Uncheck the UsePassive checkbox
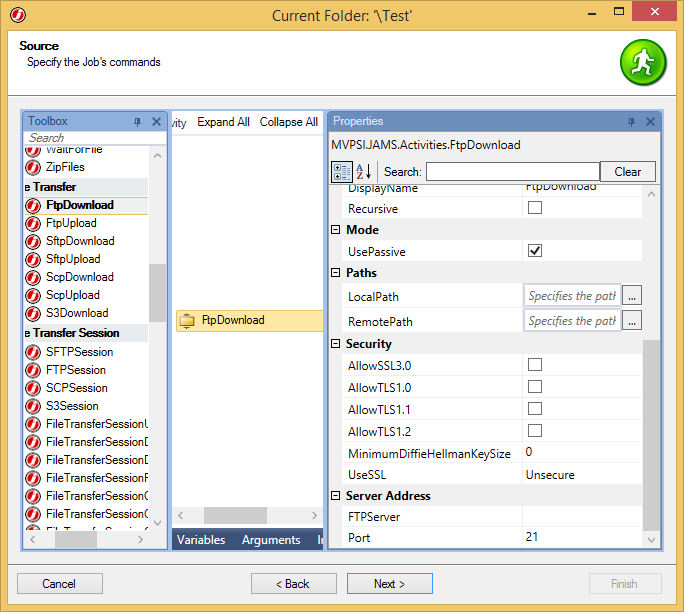684x612 pixels. (x=535, y=251)
